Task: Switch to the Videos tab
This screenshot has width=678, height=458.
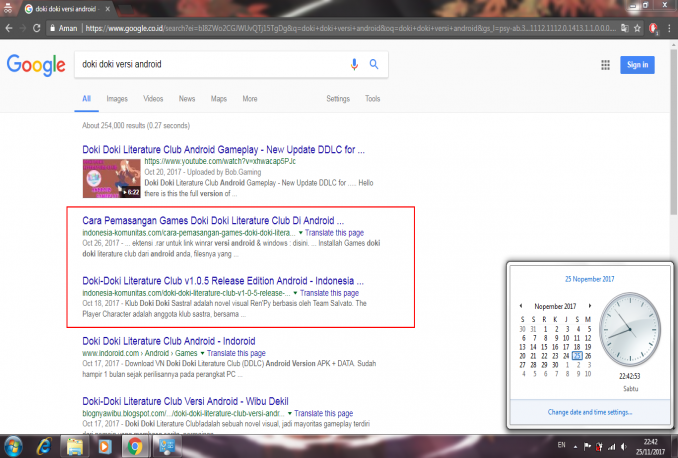Action: [x=153, y=99]
